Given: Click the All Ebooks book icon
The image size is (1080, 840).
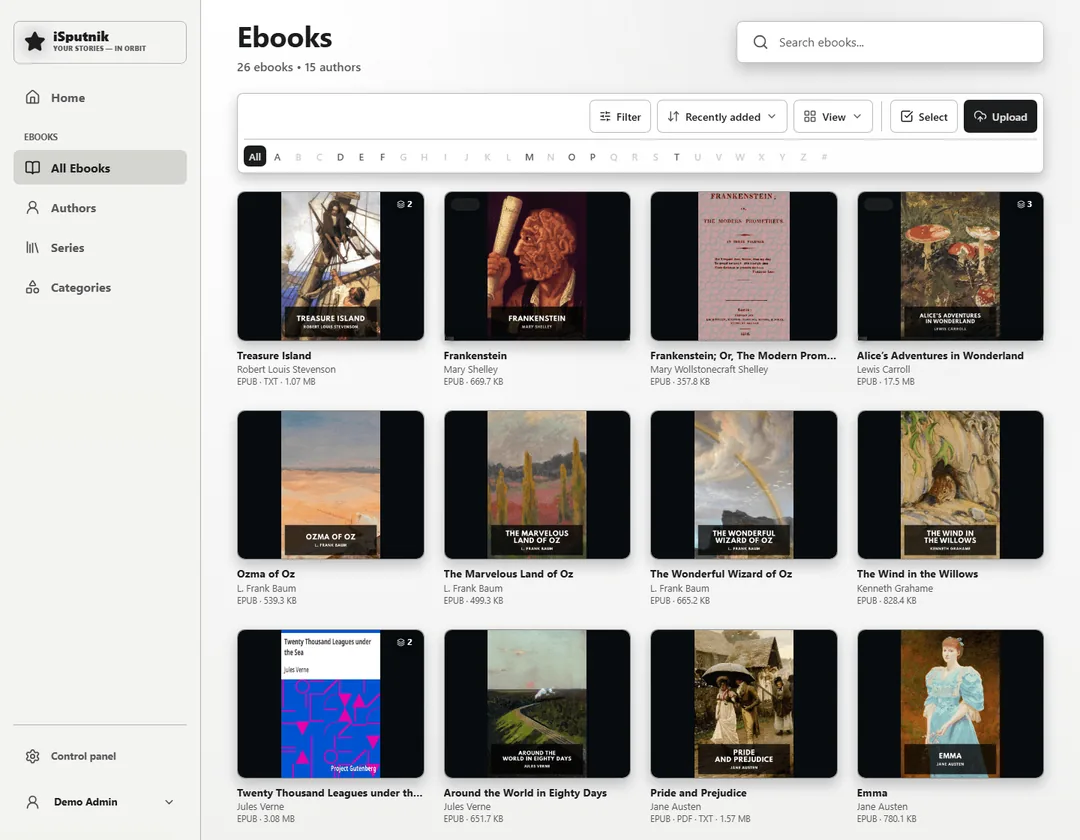Looking at the screenshot, I should click(x=32, y=167).
